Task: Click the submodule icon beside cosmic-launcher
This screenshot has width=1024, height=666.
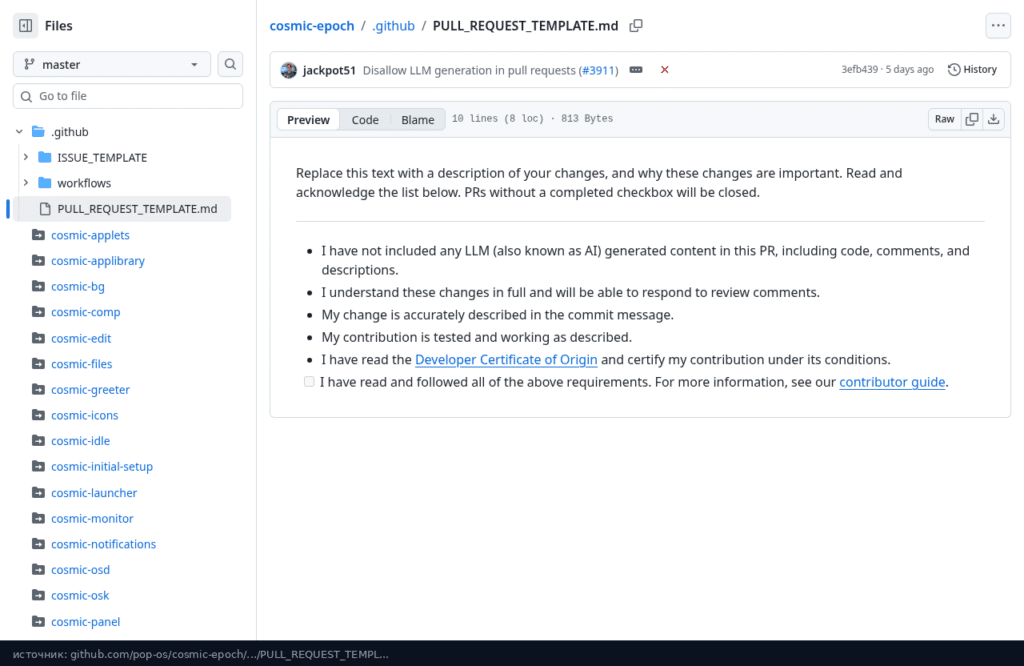Action: click(x=39, y=492)
